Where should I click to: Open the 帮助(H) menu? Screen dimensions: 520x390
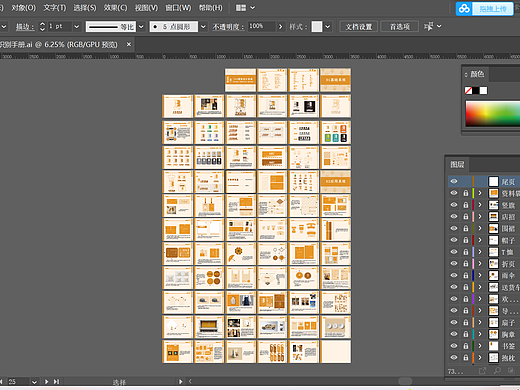tap(211, 8)
